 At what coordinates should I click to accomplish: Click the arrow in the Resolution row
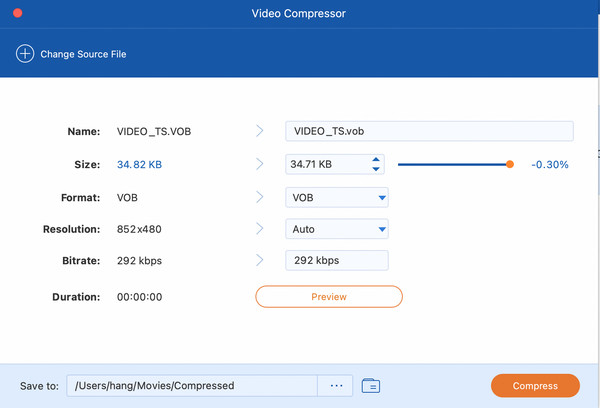pos(260,229)
